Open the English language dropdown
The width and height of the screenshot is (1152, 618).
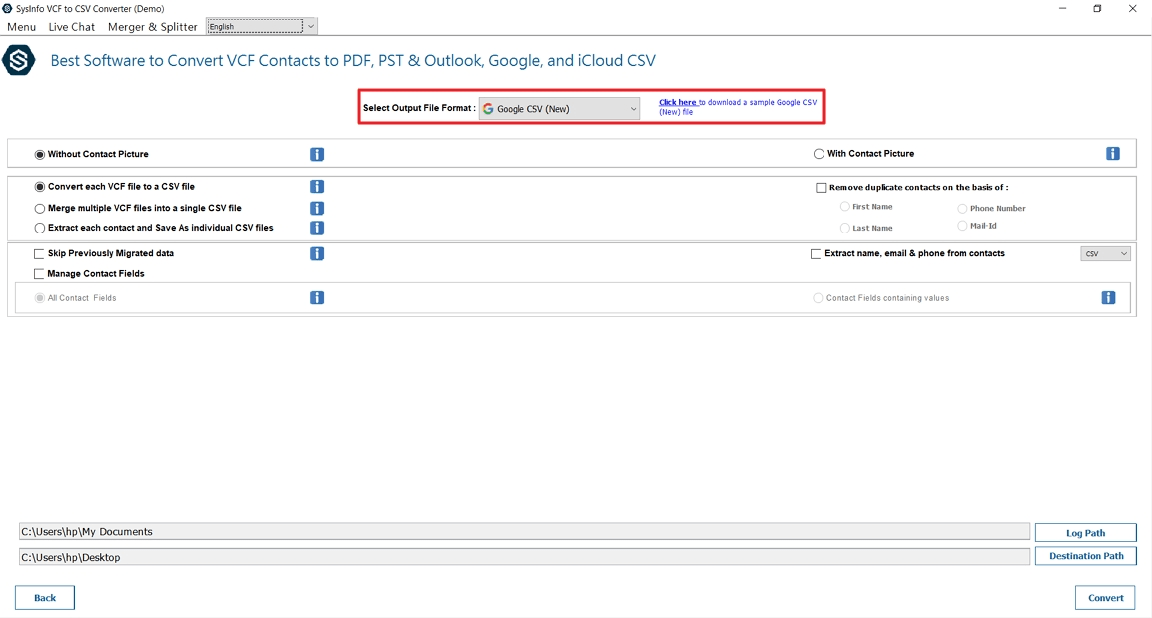coord(262,26)
